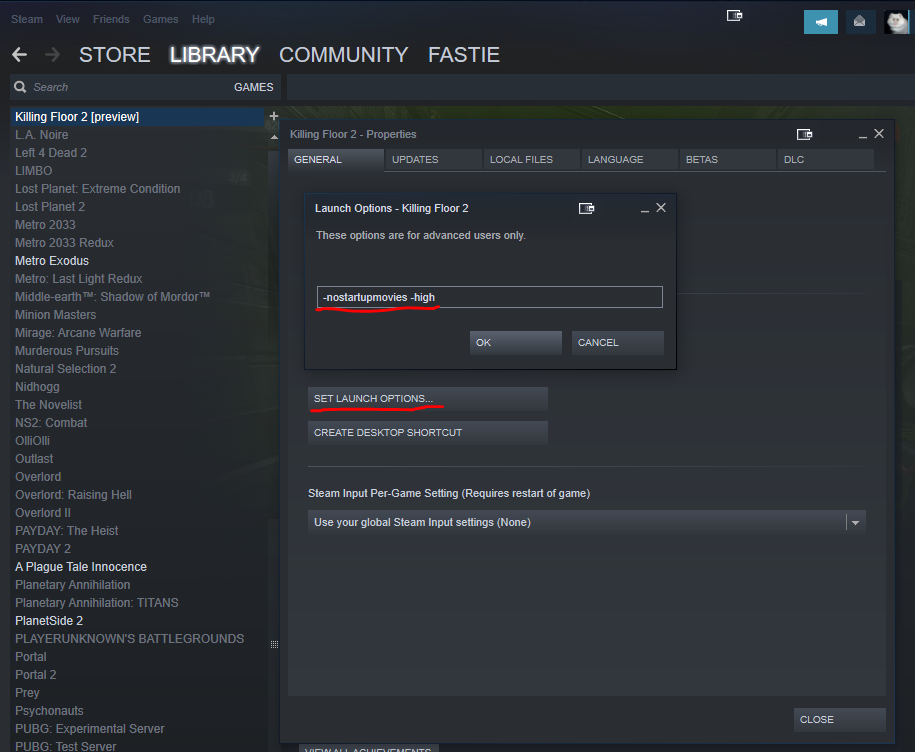Image resolution: width=915 pixels, height=752 pixels.
Task: Open the Steam menu
Action: click(27, 19)
